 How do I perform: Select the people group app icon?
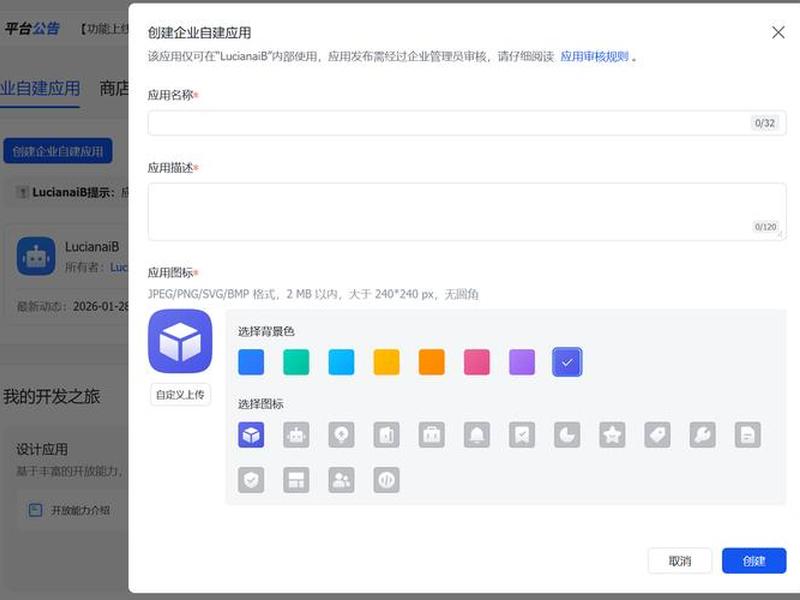coord(341,480)
